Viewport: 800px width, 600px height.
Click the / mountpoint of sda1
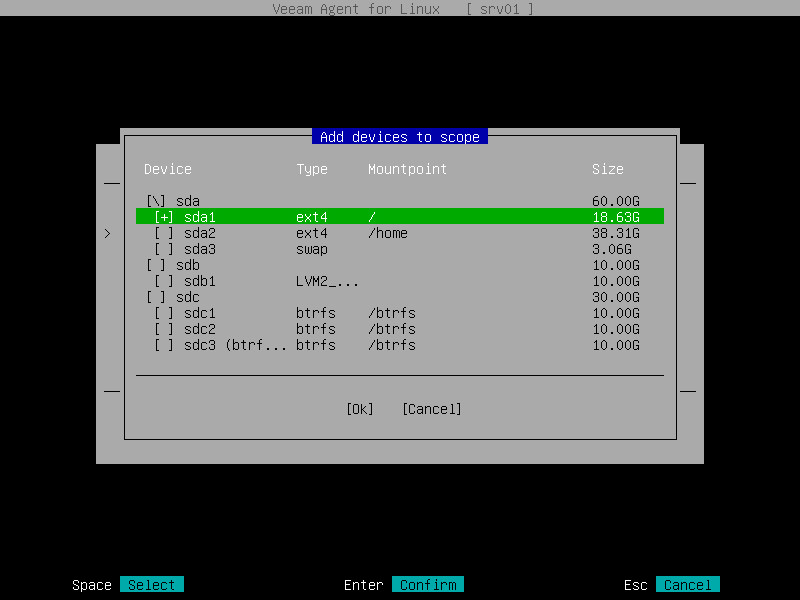pos(371,217)
